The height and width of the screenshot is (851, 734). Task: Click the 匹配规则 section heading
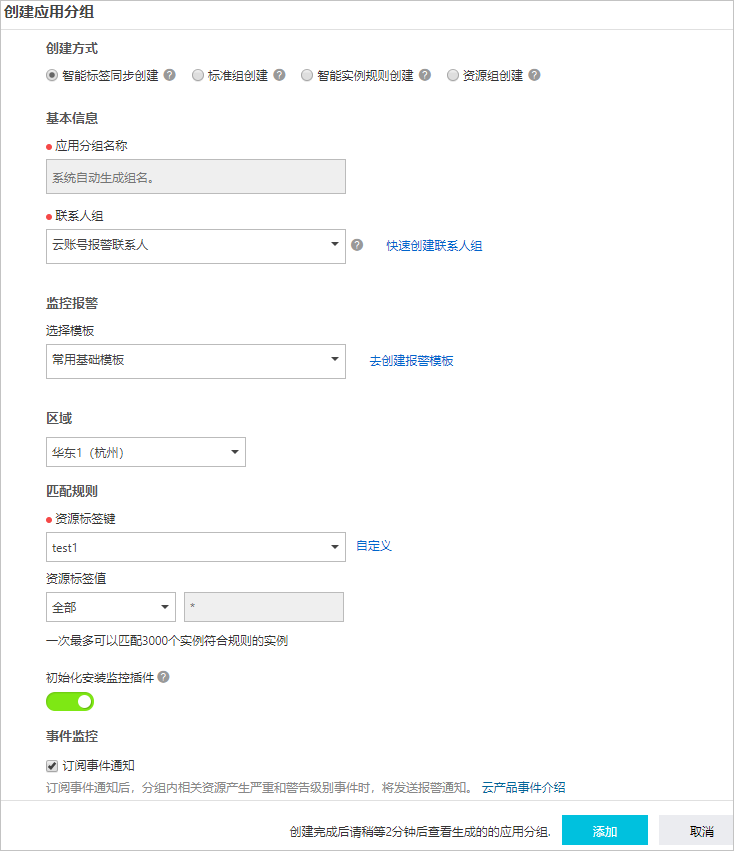[72, 491]
